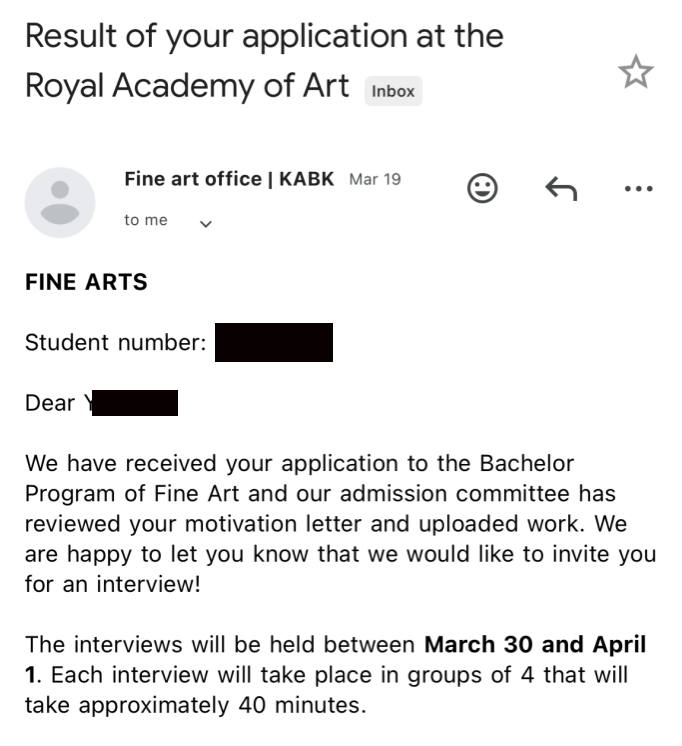682x746 pixels.
Task: Tap the redacted student number box
Action: [x=274, y=343]
